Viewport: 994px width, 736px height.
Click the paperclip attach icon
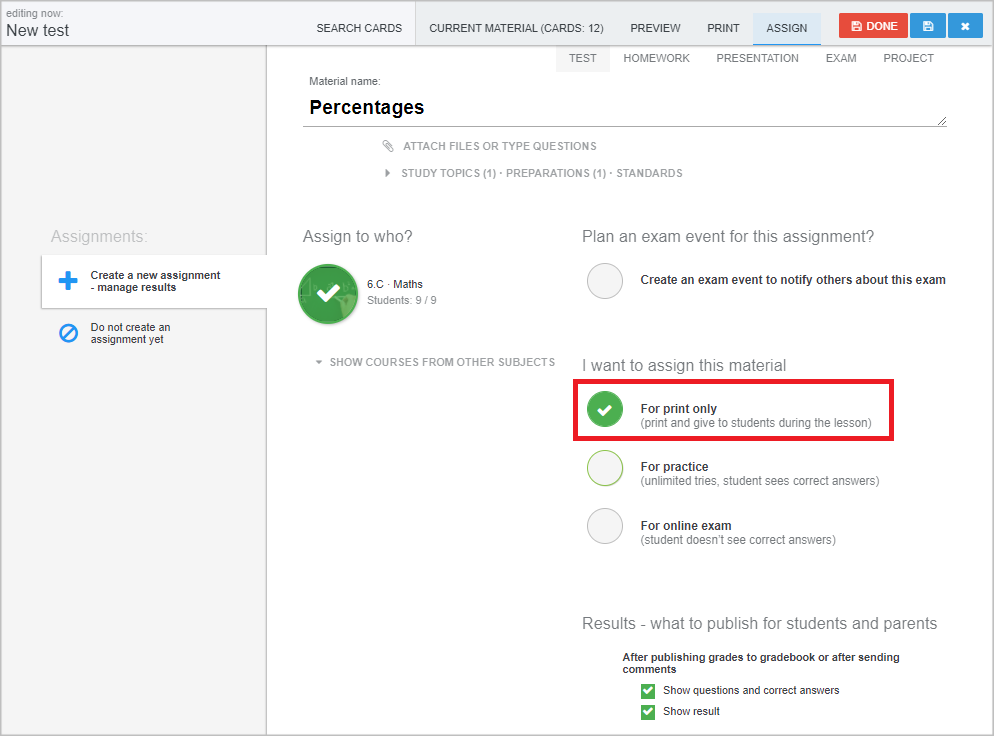pos(388,146)
